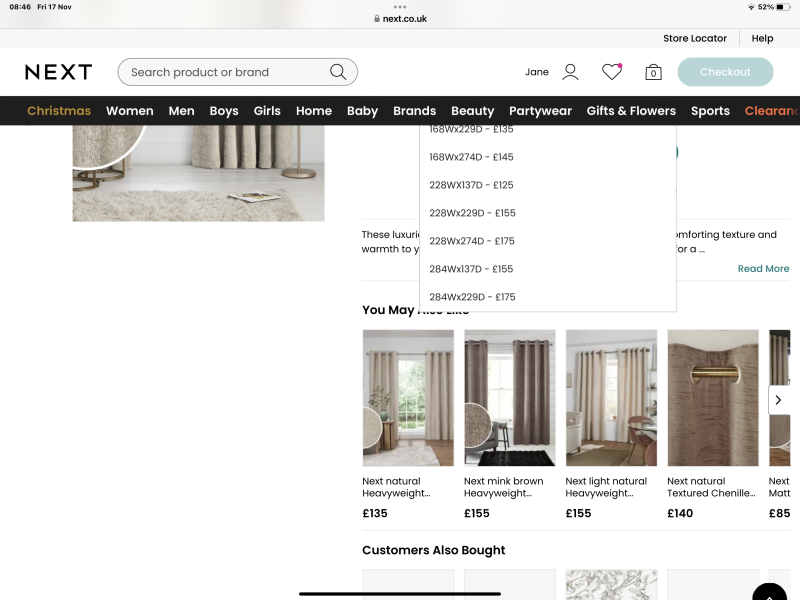The image size is (800, 600).
Task: Click the 'Customers Also Bought' heading
Action: pyautogui.click(x=434, y=550)
